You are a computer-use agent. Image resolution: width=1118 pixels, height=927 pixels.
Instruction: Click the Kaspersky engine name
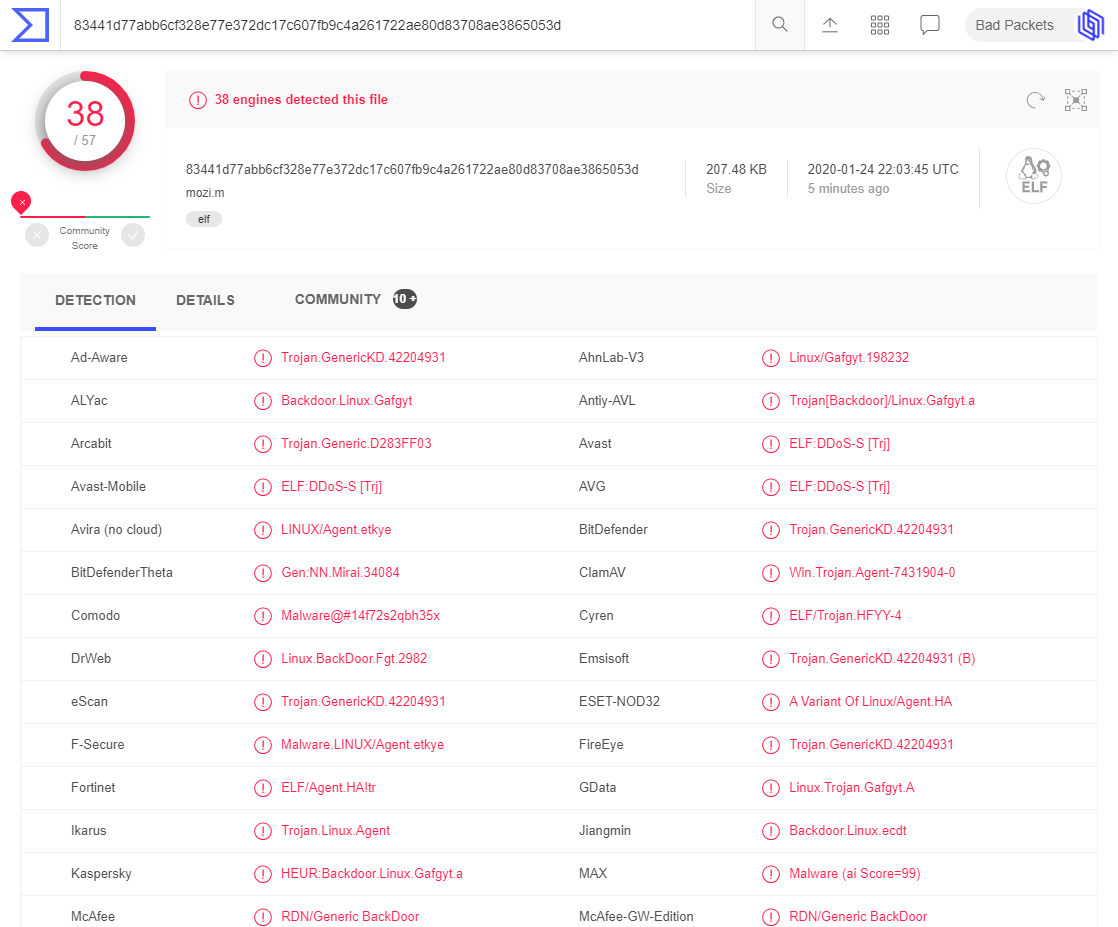coord(101,874)
